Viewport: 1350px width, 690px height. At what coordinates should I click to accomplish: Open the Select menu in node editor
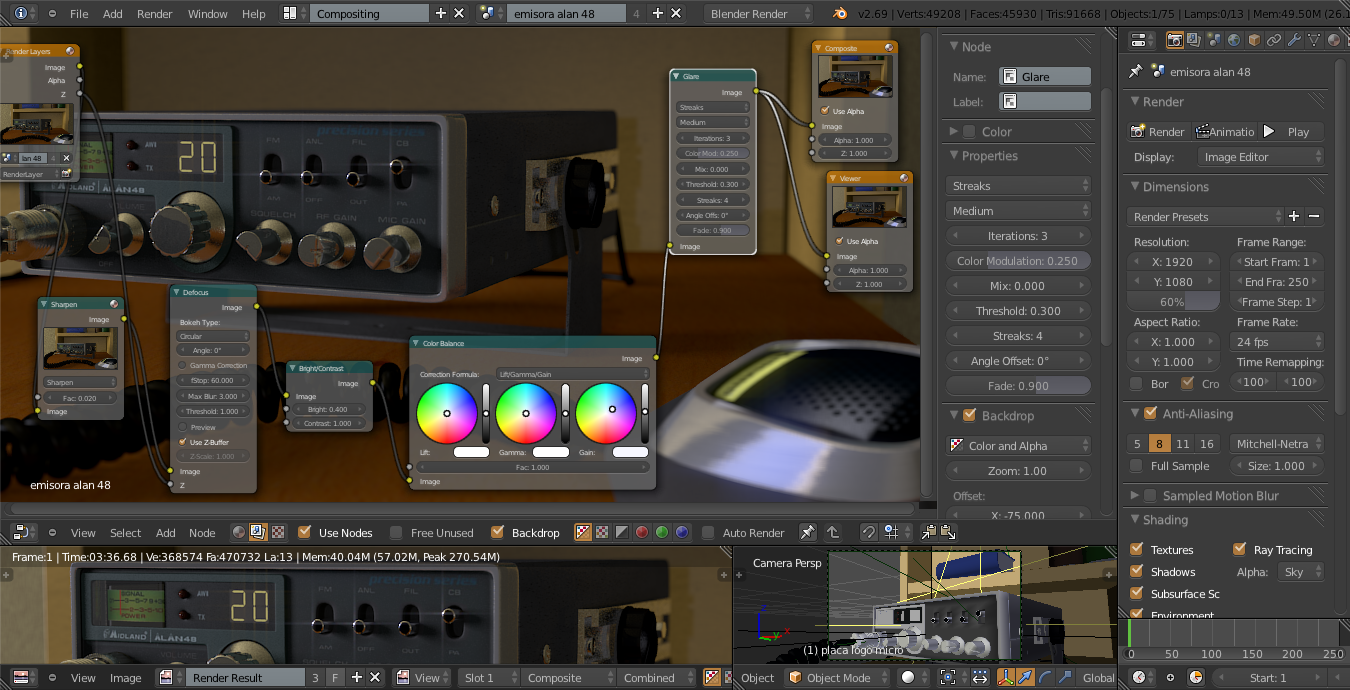click(126, 533)
